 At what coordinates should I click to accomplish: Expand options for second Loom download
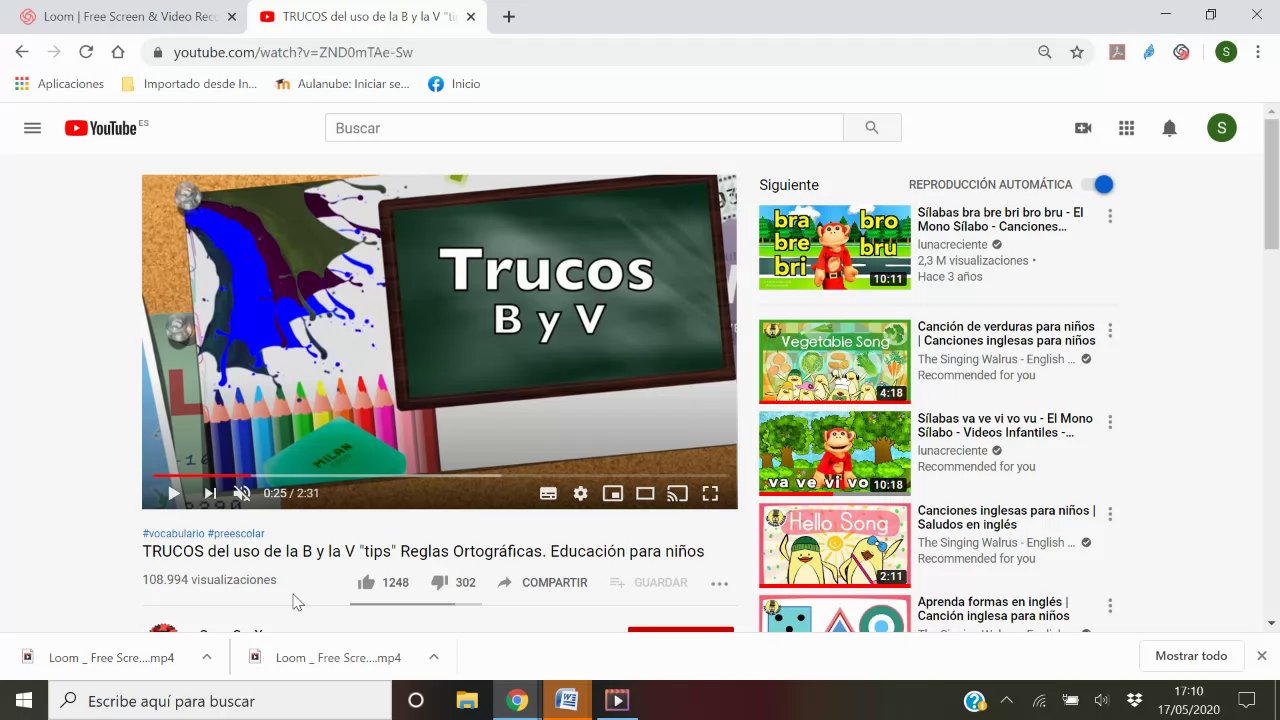click(434, 657)
